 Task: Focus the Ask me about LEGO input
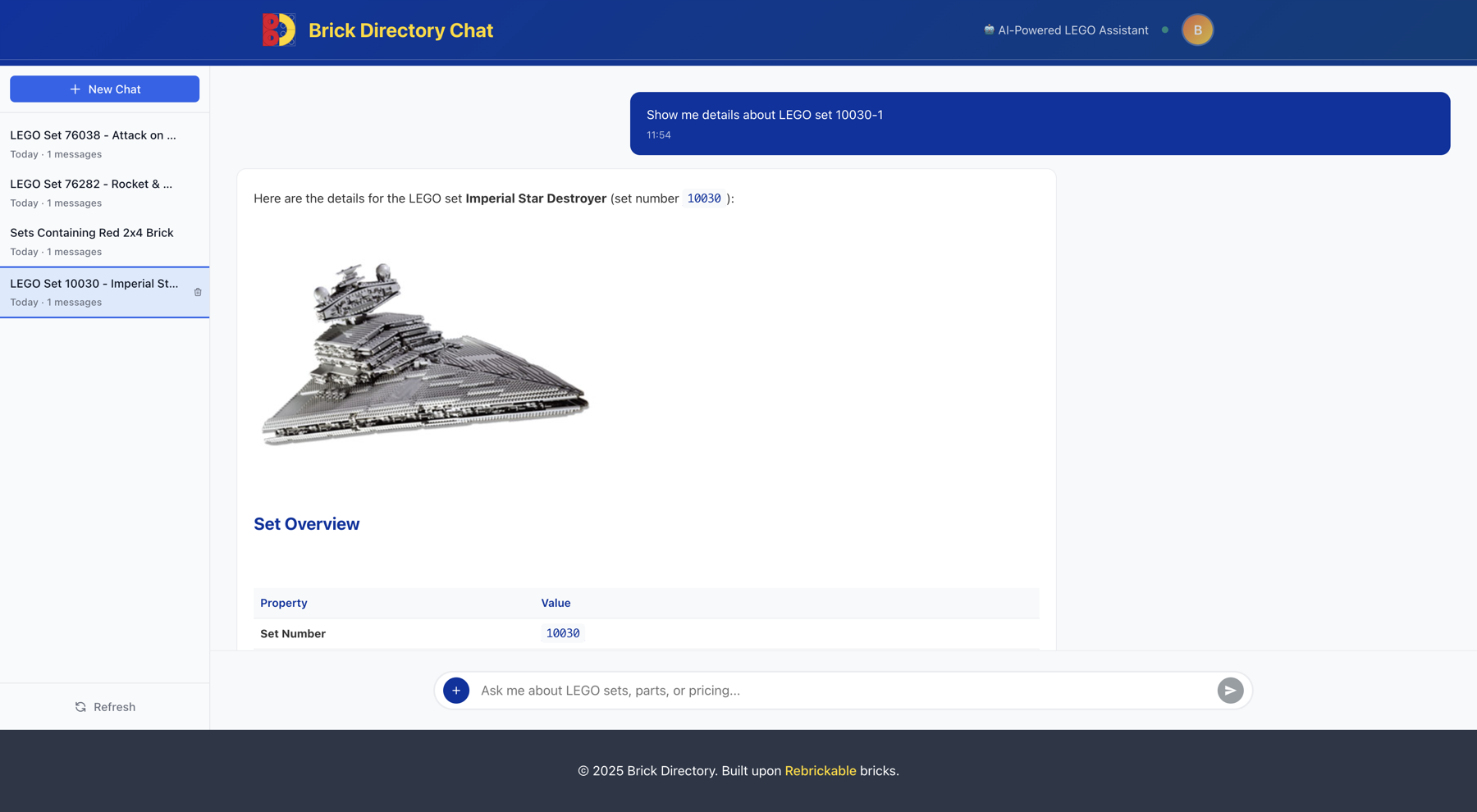(845, 691)
